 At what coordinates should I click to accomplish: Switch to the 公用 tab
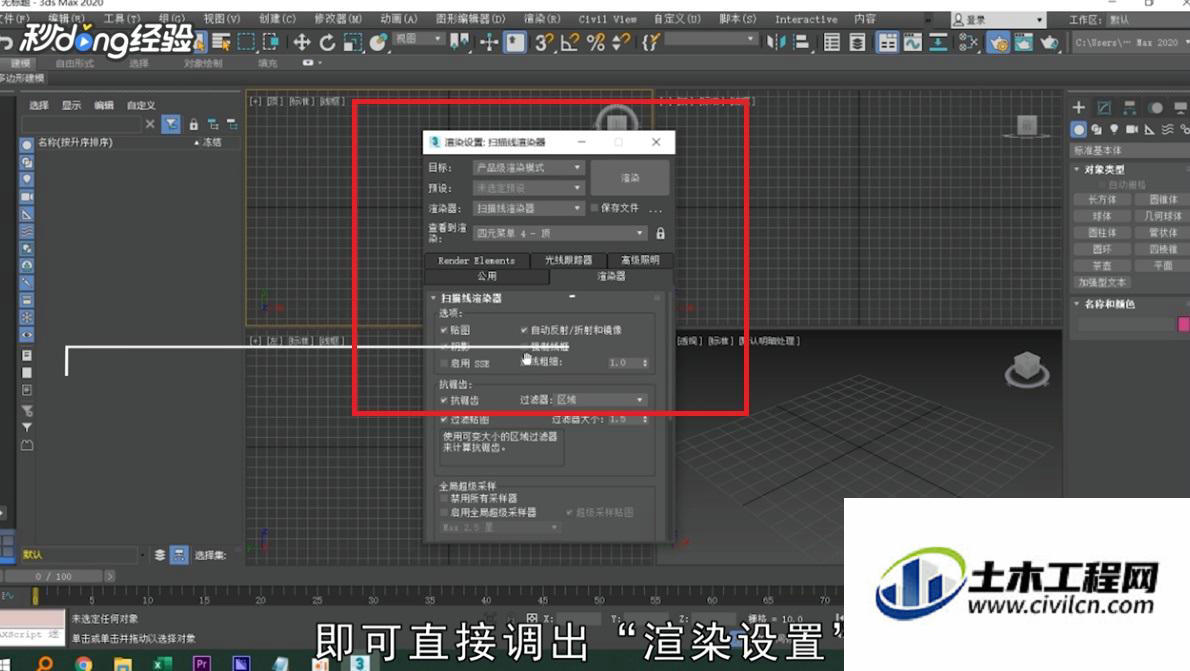pyautogui.click(x=487, y=276)
